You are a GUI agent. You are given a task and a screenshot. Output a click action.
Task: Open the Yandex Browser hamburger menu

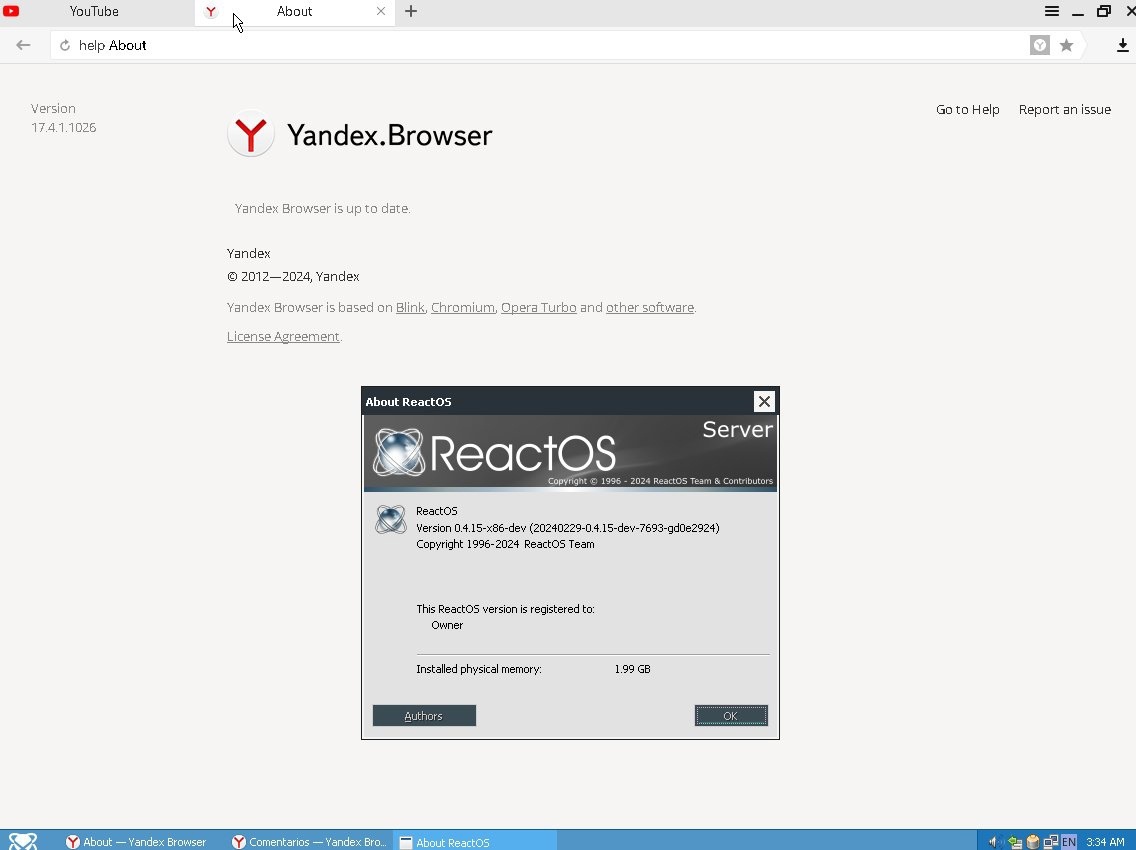pos(1051,11)
